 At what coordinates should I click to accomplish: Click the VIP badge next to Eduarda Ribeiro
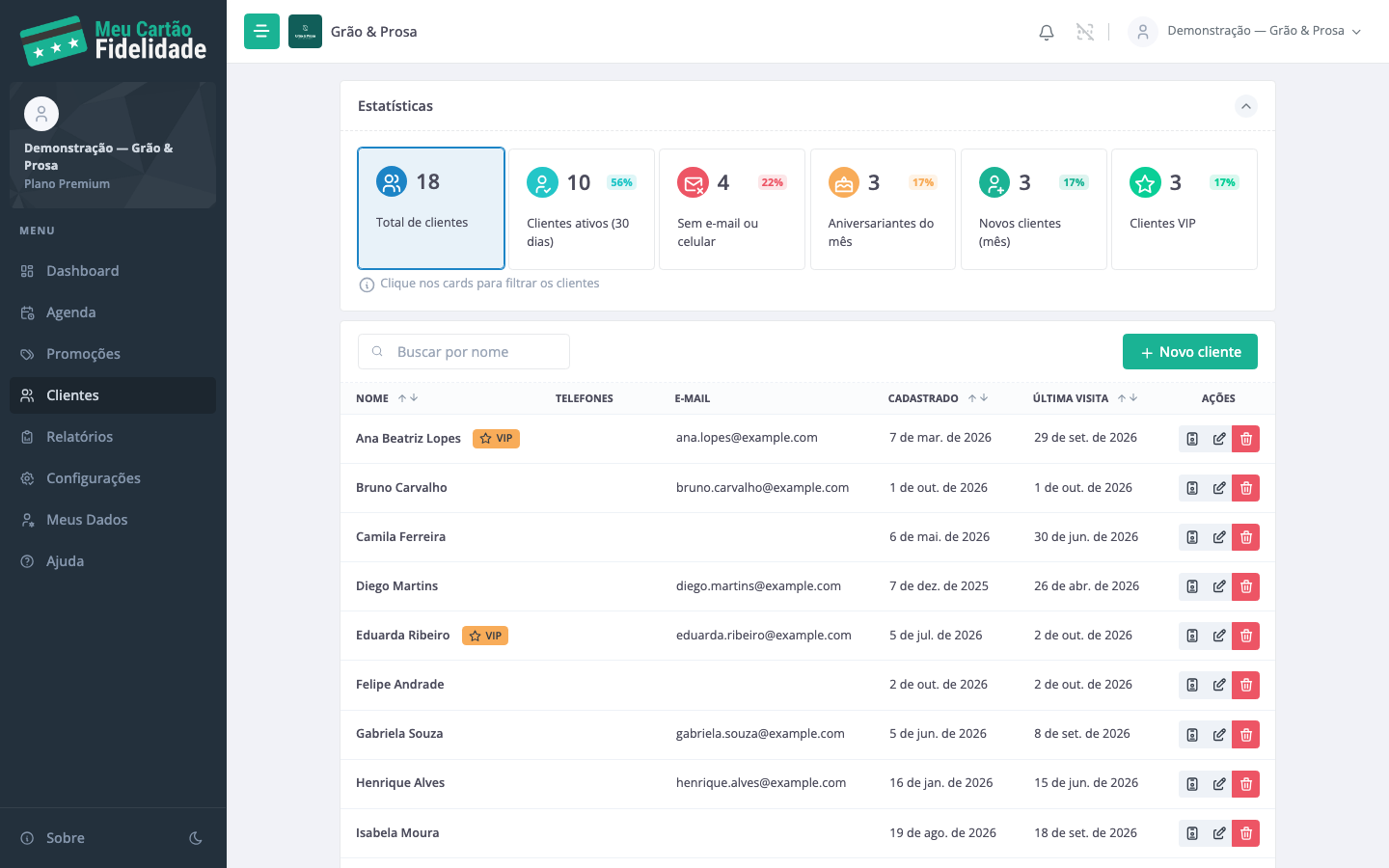(485, 636)
